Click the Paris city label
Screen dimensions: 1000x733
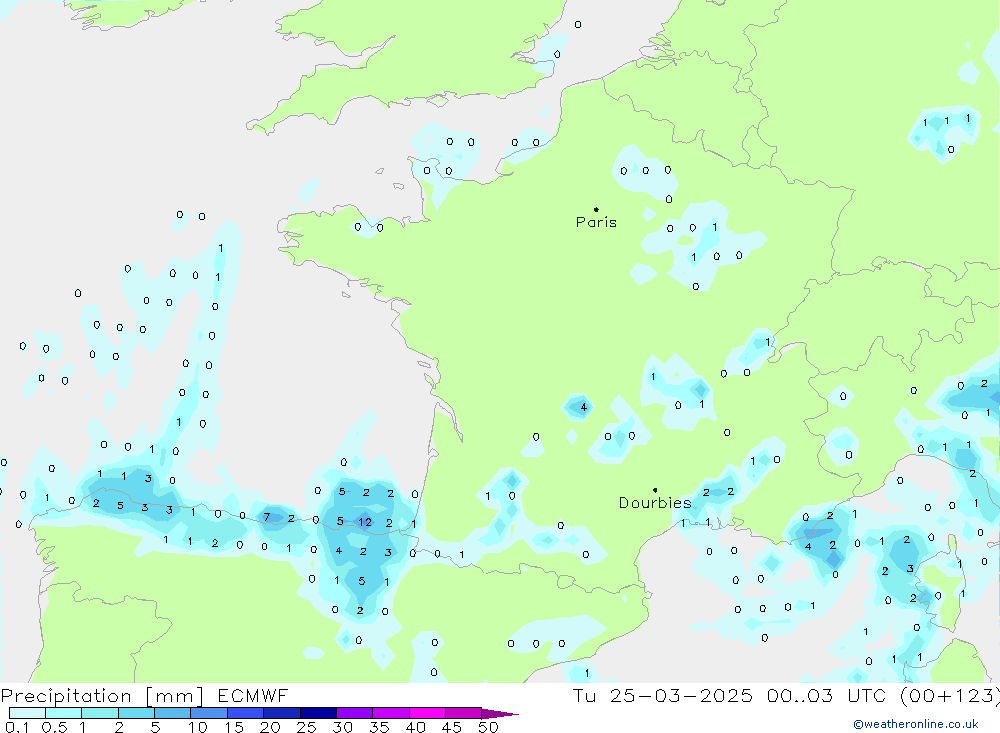[x=596, y=222]
